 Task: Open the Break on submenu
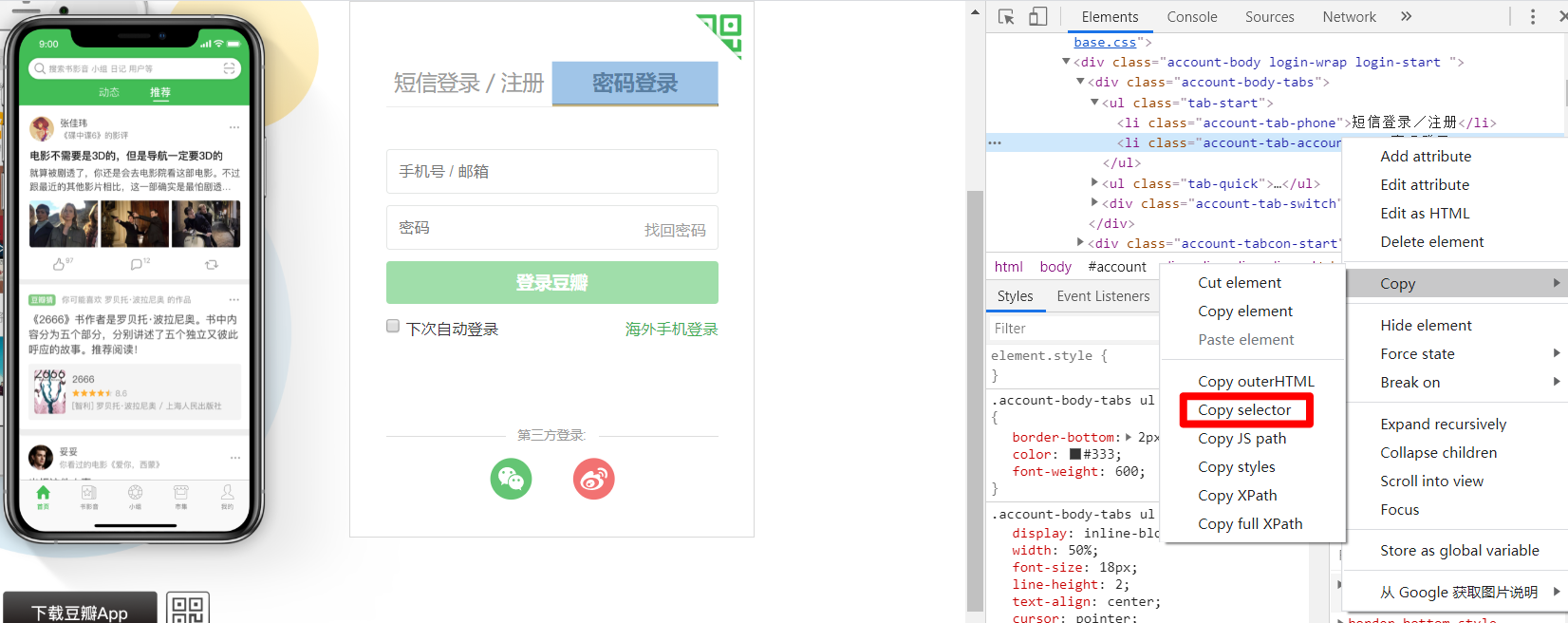click(1455, 382)
